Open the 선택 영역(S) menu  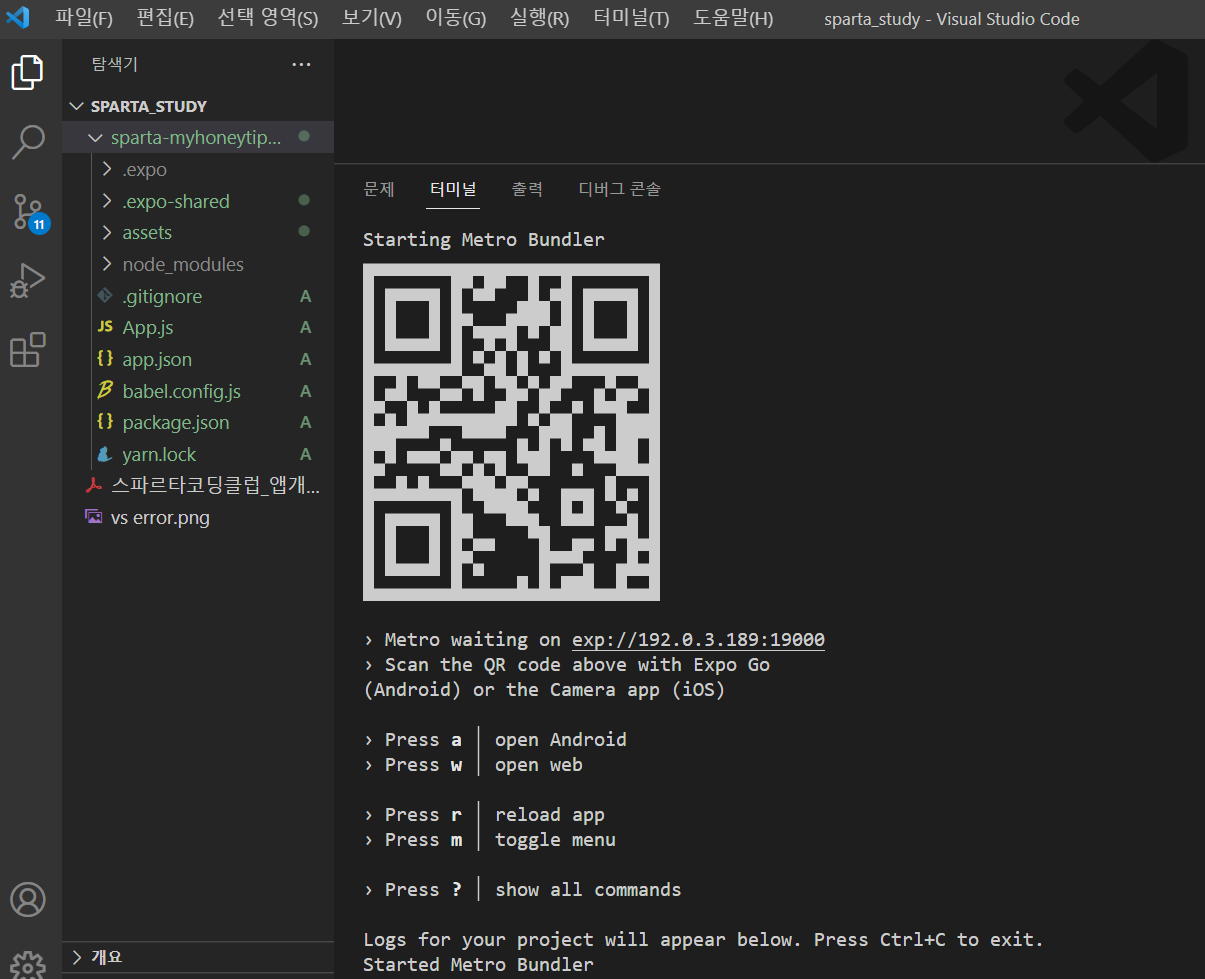(267, 19)
